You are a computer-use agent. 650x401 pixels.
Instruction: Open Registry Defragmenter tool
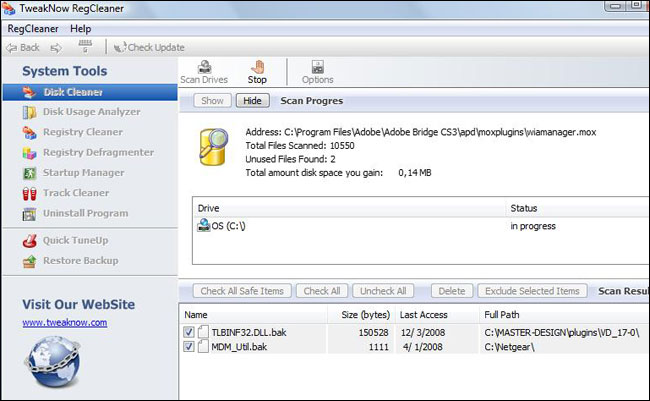(x=98, y=152)
